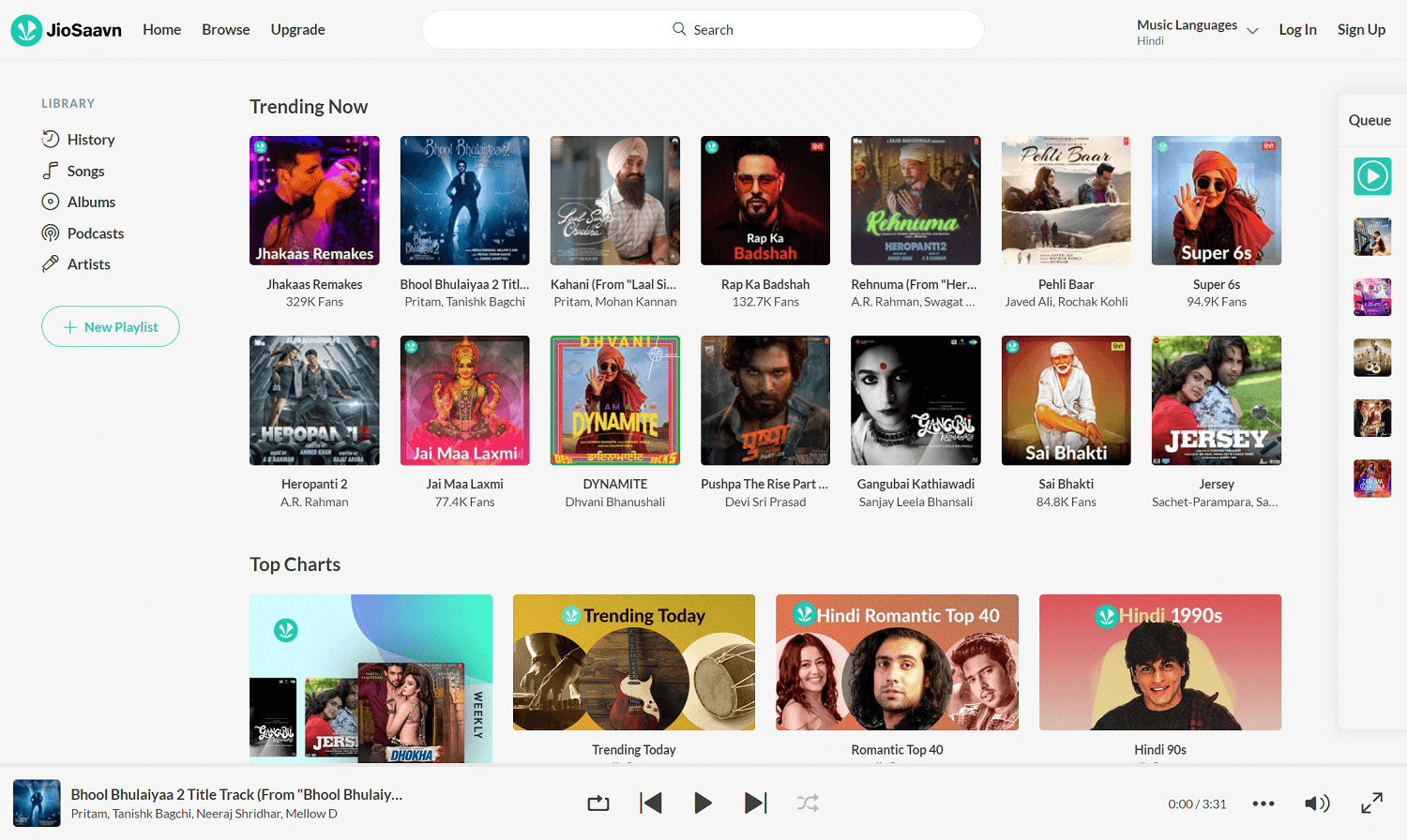This screenshot has width=1407, height=840.
Task: Click Log In
Action: tap(1297, 30)
